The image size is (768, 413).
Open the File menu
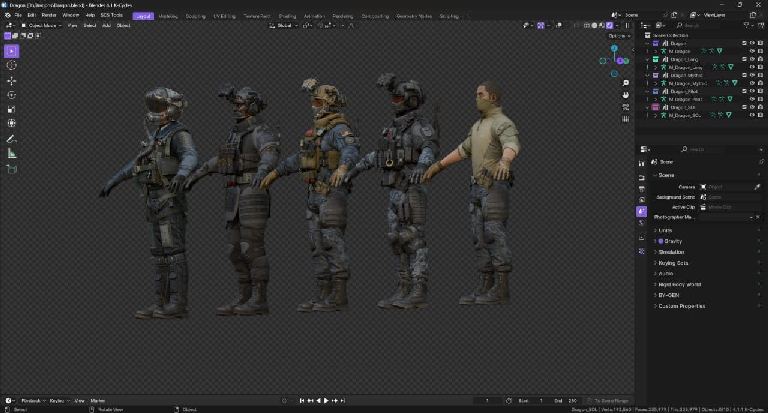pyautogui.click(x=18, y=16)
